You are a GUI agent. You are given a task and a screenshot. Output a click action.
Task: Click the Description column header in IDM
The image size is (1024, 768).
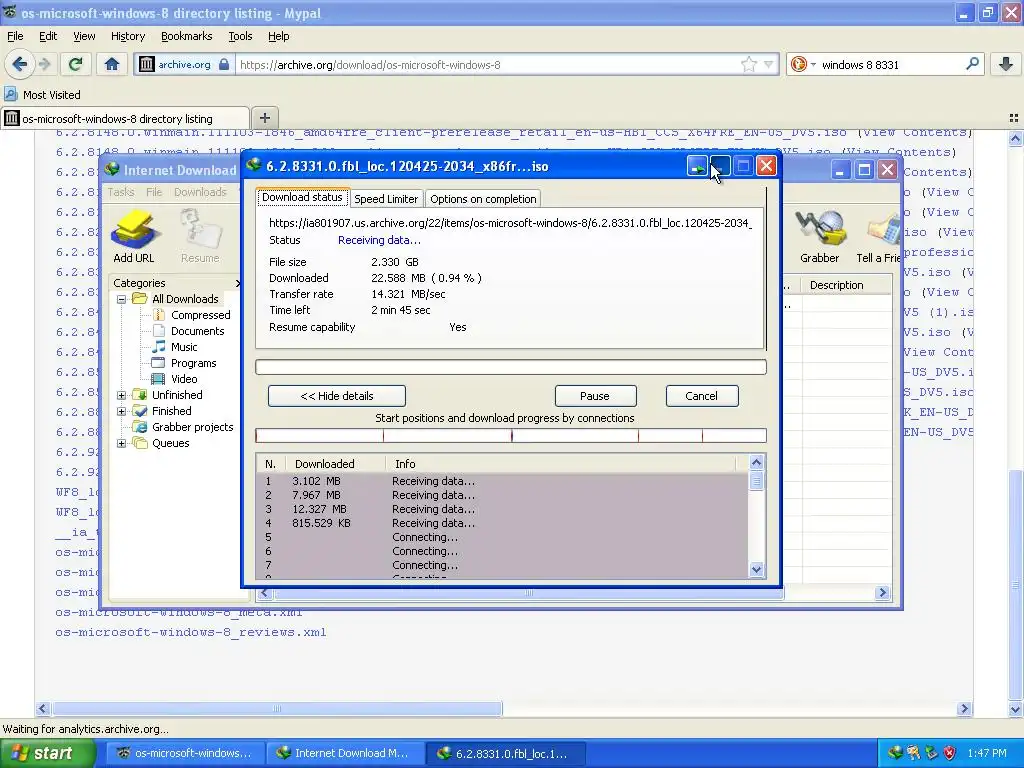pyautogui.click(x=837, y=285)
